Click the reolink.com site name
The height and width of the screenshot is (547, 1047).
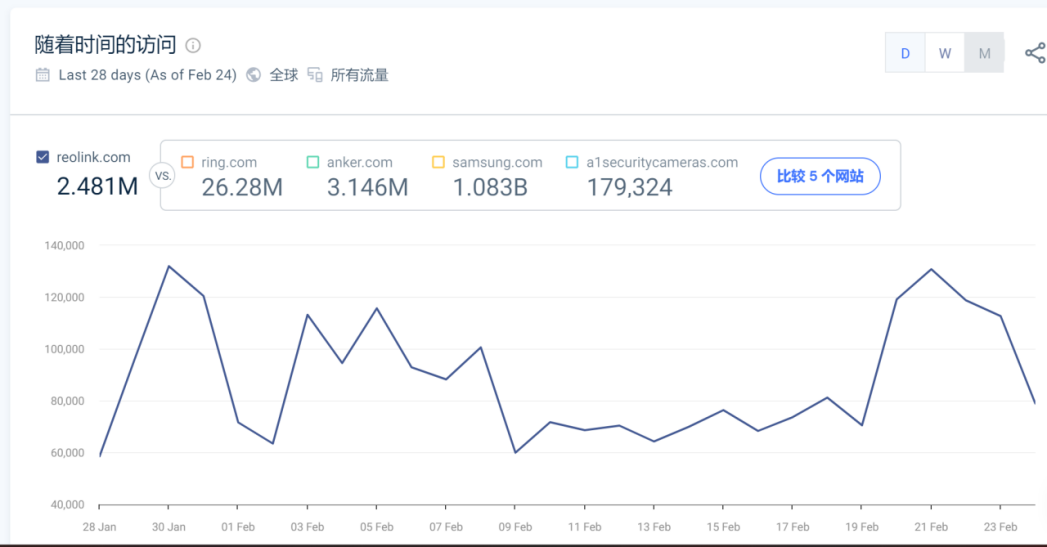tap(93, 157)
